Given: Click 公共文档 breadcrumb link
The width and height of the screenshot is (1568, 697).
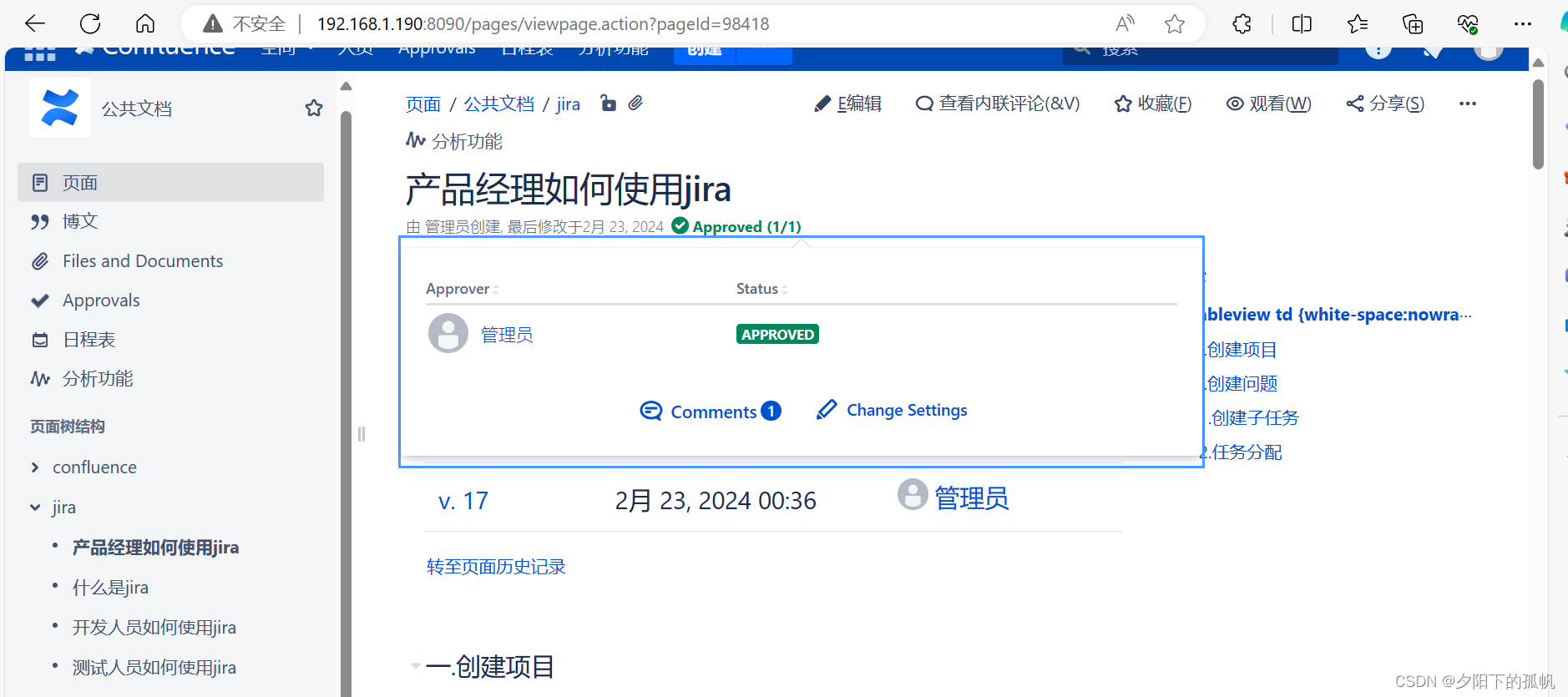Looking at the screenshot, I should pos(499,104).
